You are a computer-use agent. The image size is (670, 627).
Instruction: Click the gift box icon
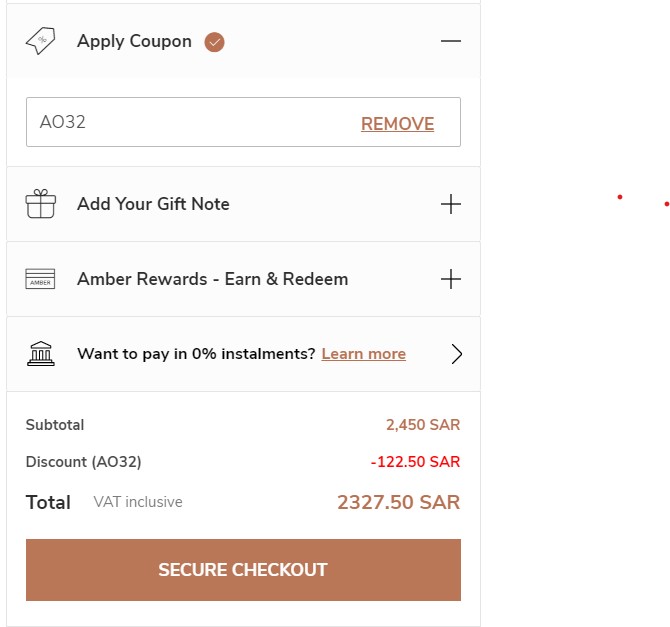(x=41, y=204)
